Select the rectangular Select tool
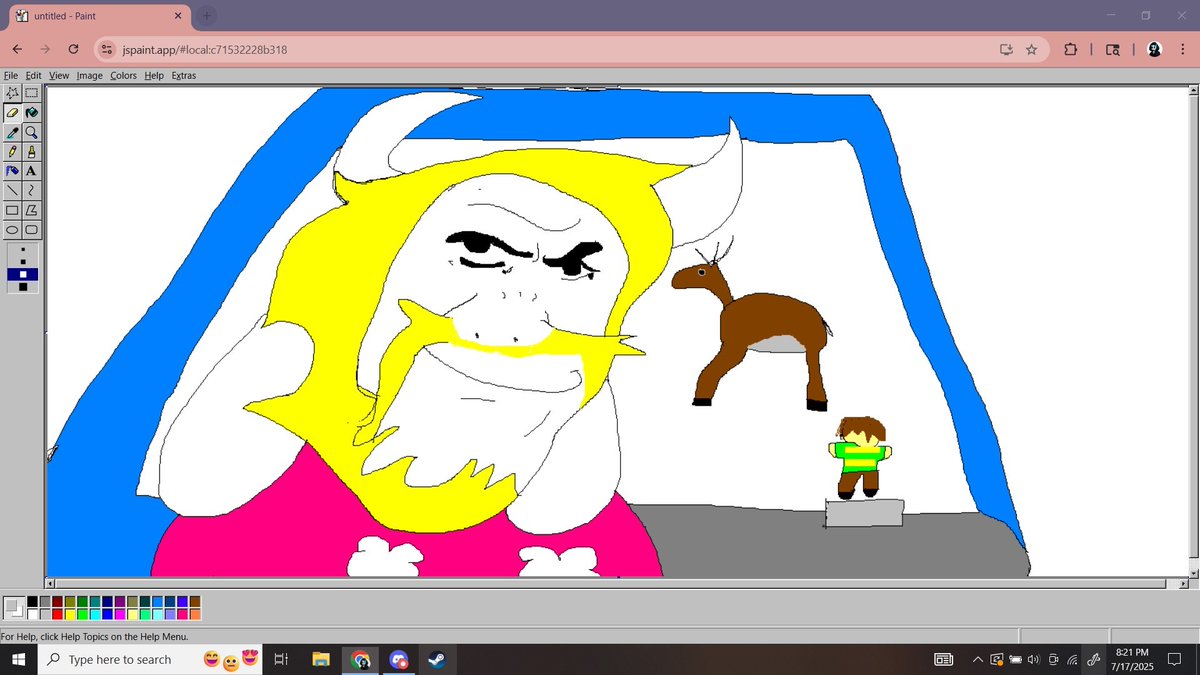This screenshot has width=1200, height=675. 31,93
